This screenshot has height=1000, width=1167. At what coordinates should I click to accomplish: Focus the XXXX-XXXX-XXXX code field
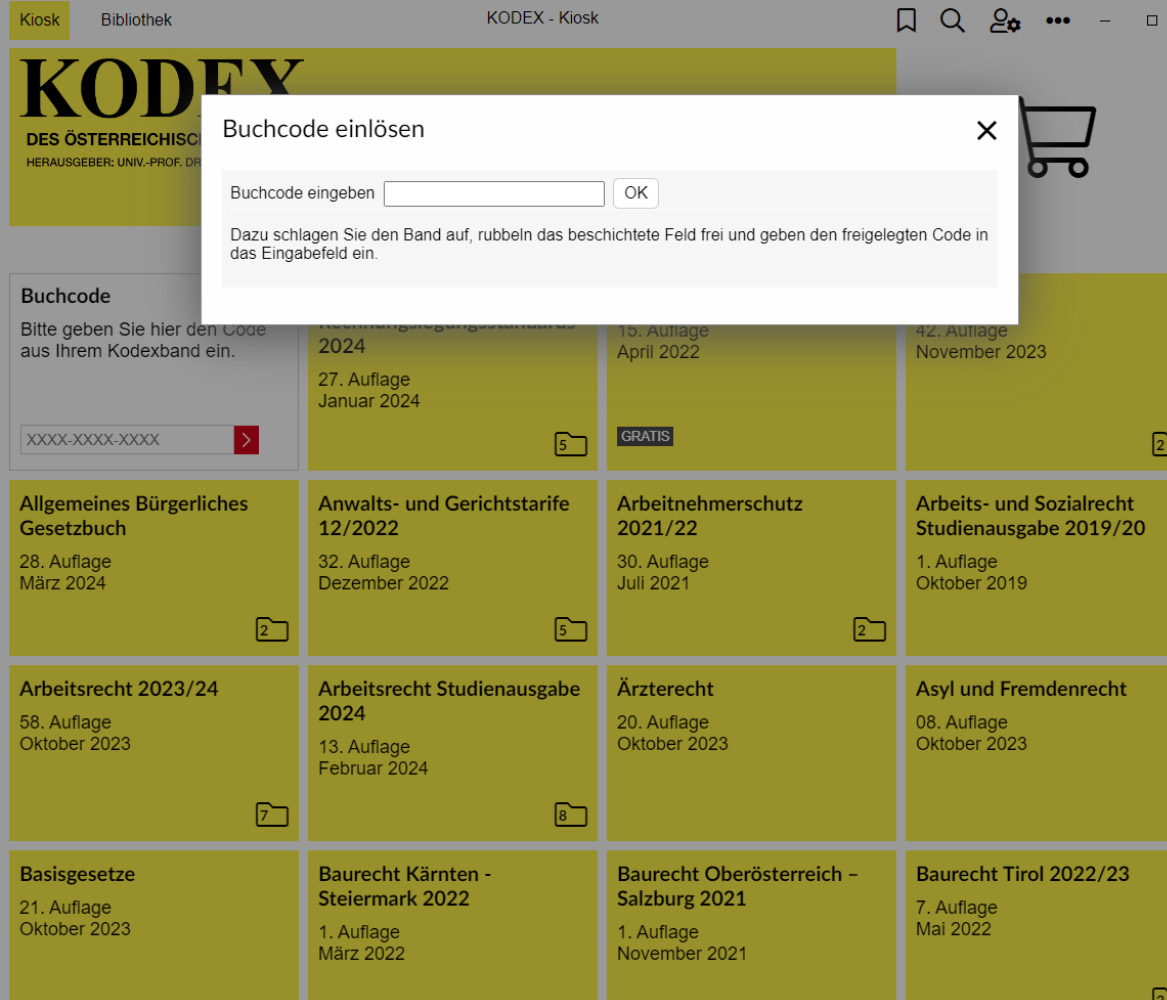click(x=127, y=440)
